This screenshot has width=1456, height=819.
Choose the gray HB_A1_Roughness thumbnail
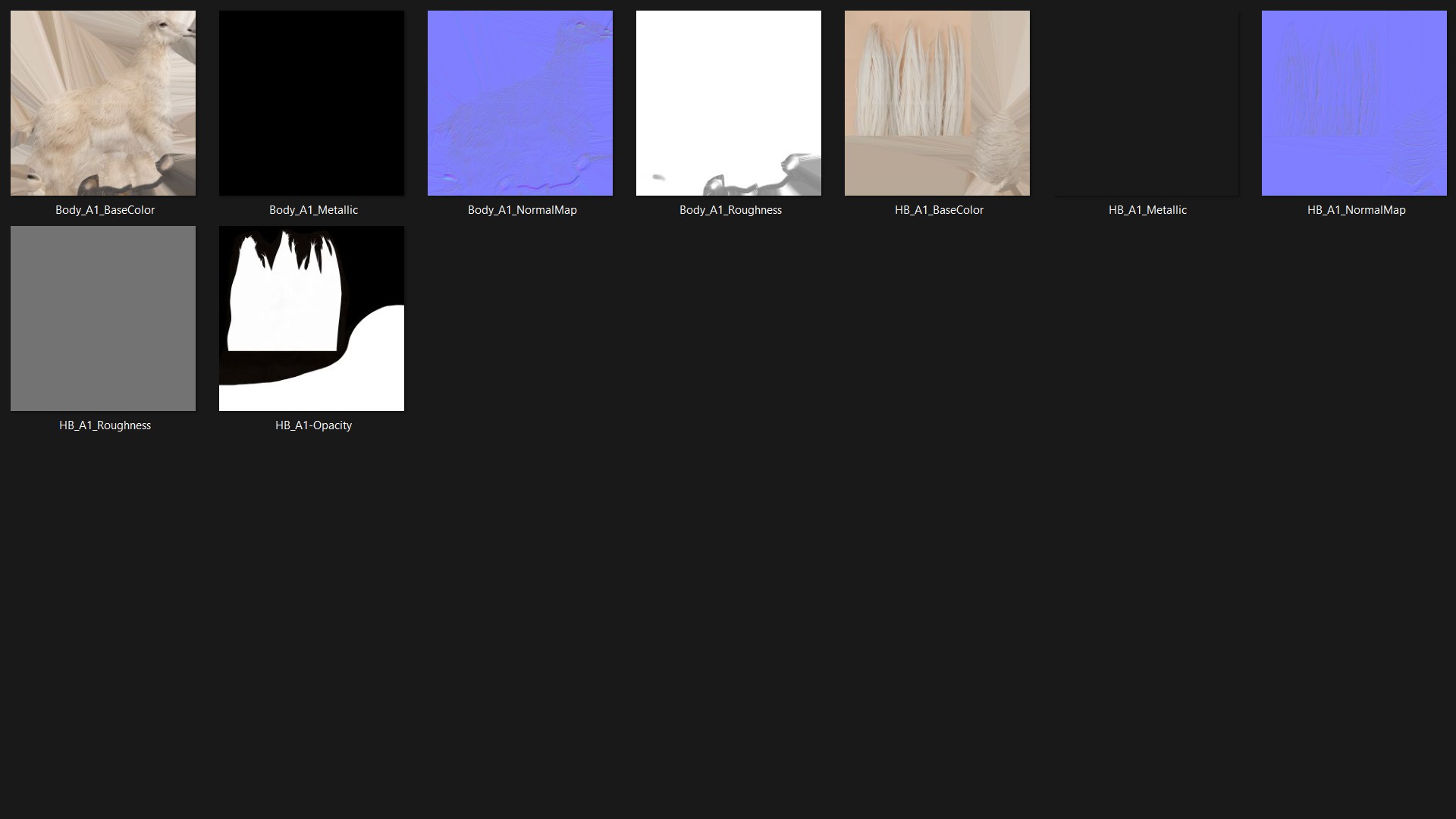103,318
